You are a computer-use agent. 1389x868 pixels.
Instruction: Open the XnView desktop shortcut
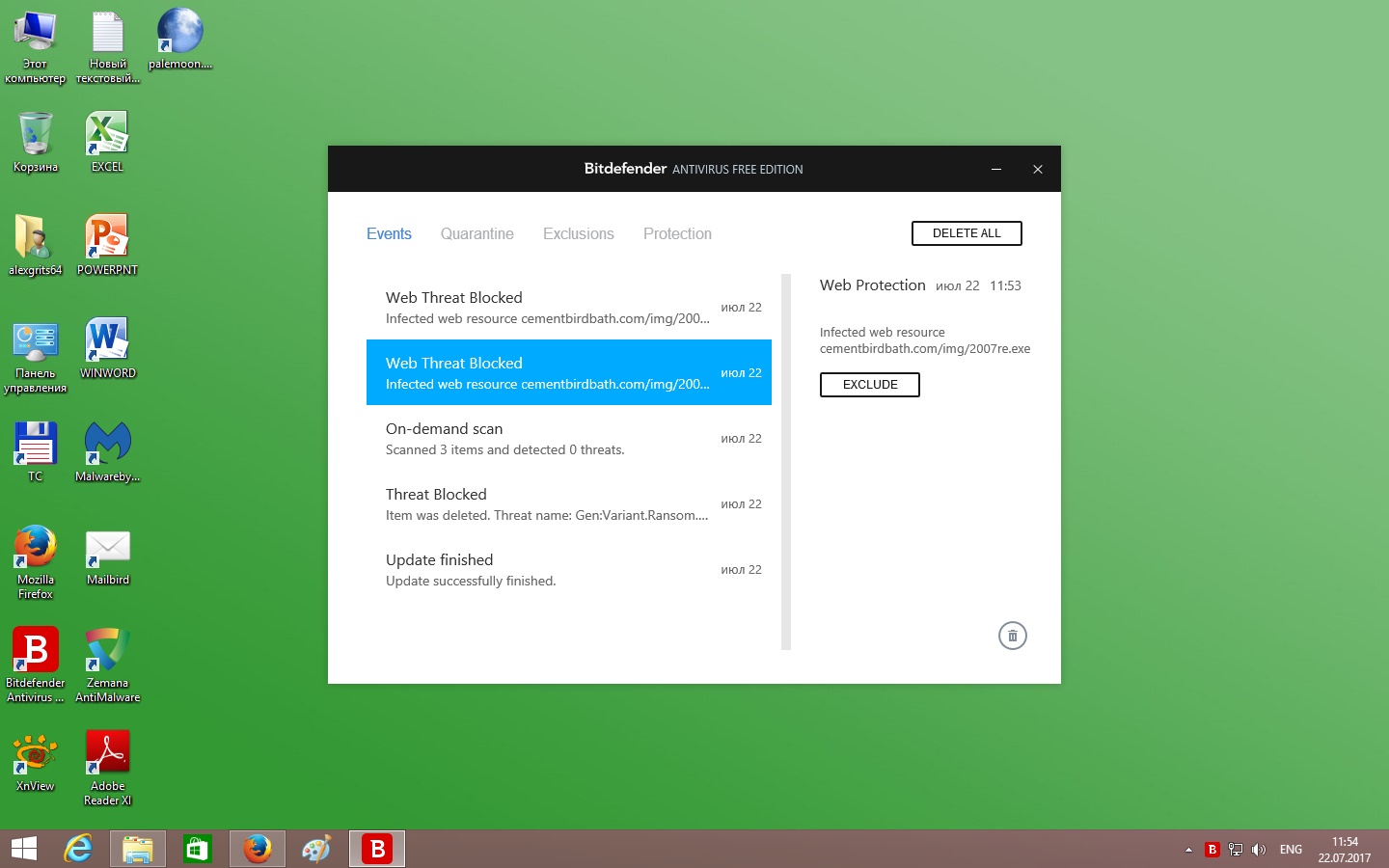(x=35, y=762)
